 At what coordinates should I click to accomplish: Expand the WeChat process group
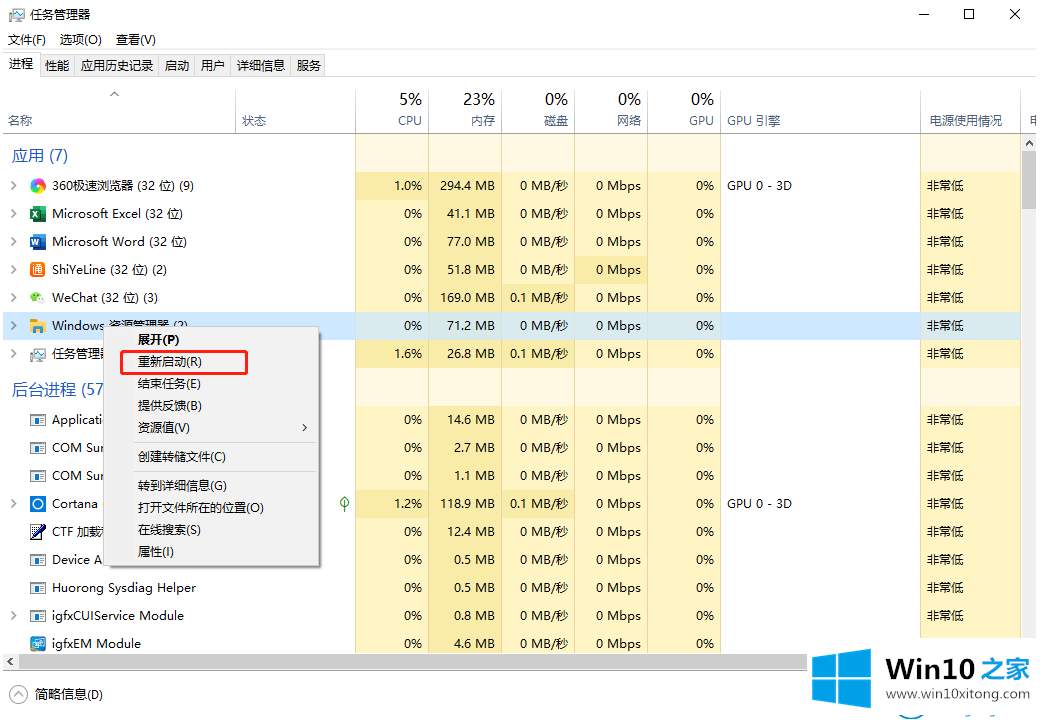[x=14, y=297]
